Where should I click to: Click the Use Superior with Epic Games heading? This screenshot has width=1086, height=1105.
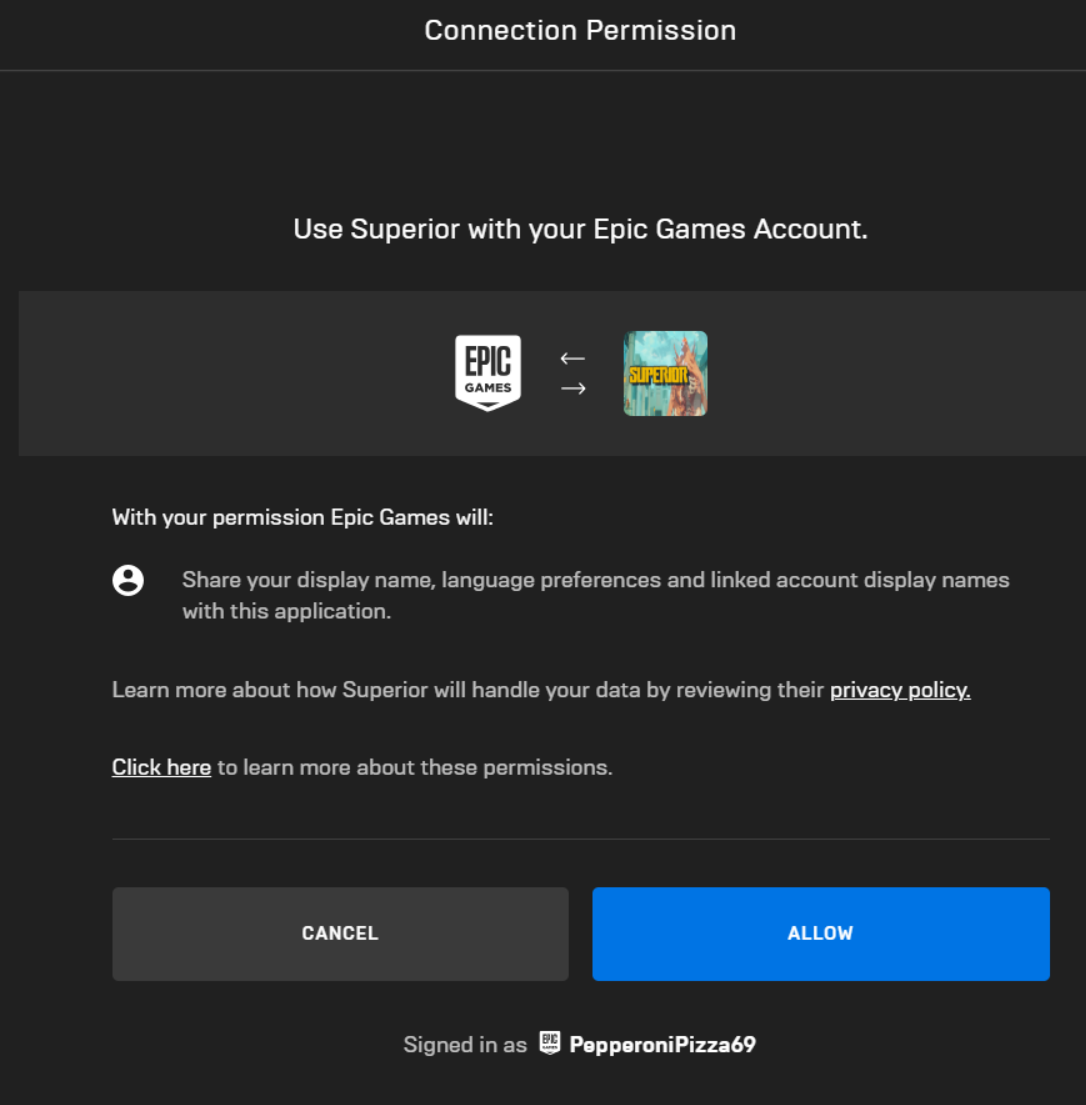[581, 229]
